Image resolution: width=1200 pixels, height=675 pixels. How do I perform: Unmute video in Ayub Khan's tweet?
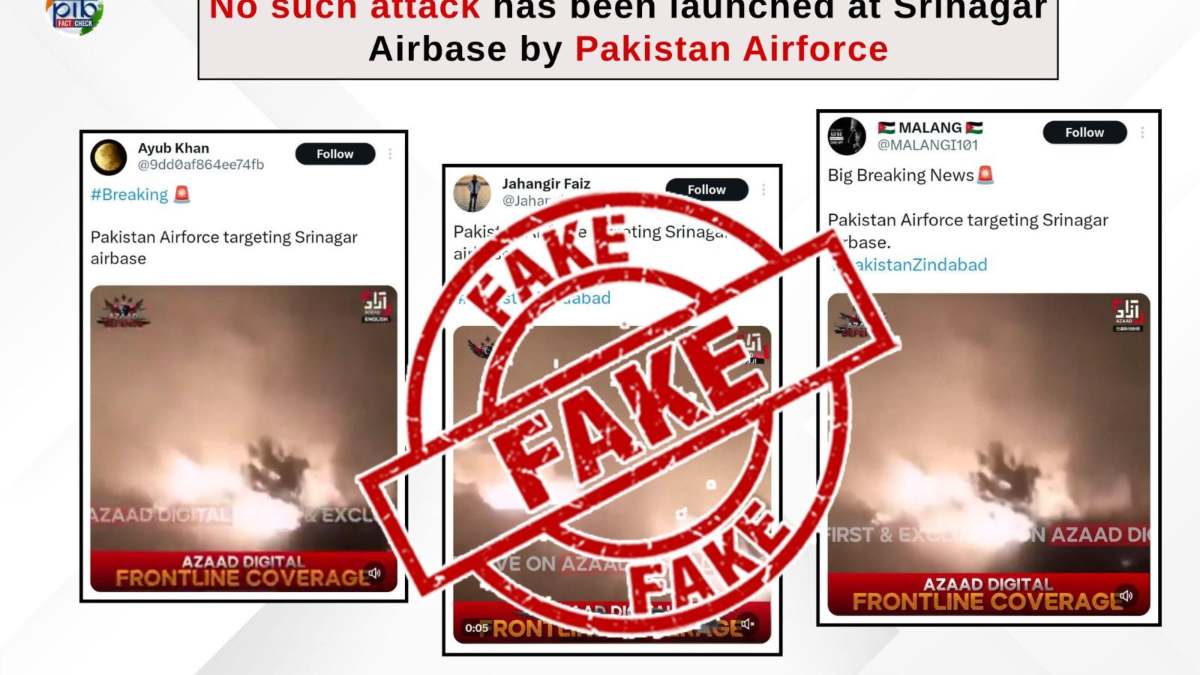tap(373, 574)
